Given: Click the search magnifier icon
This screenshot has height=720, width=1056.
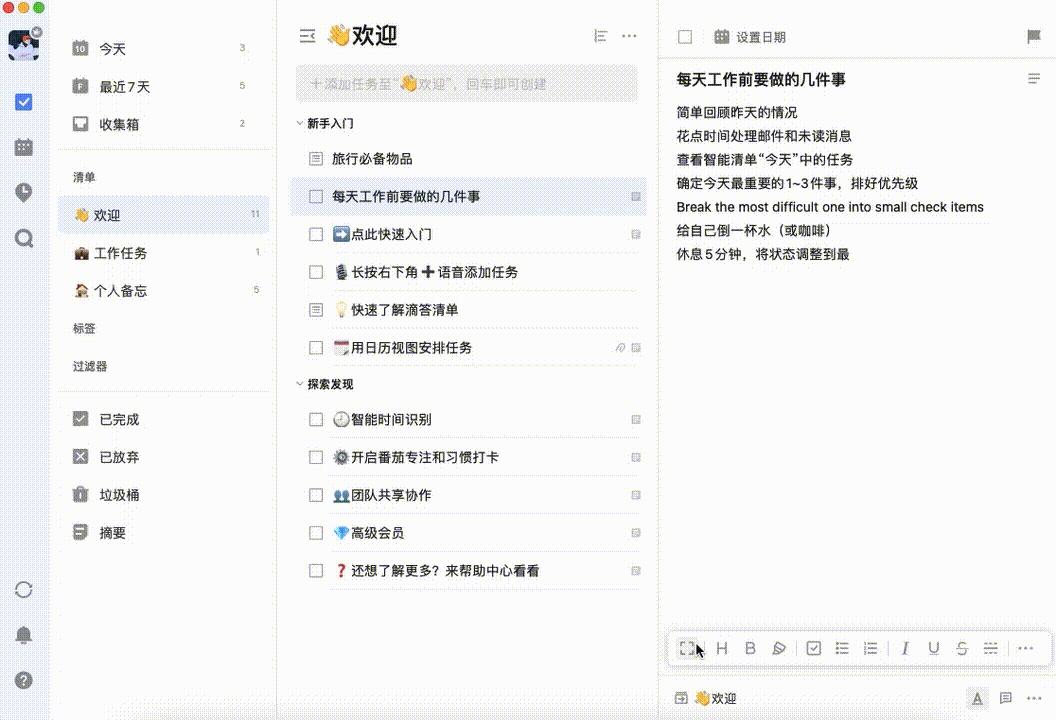Looking at the screenshot, I should [23, 239].
